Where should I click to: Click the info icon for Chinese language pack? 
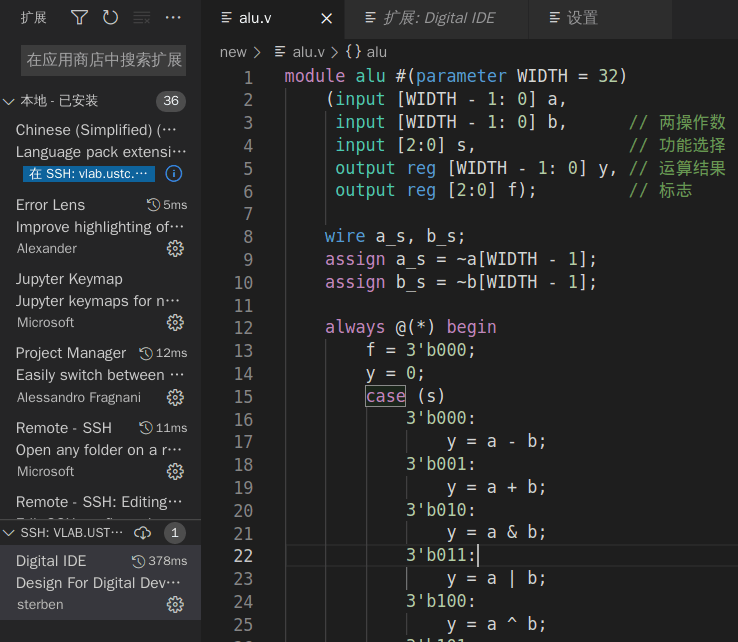174,174
